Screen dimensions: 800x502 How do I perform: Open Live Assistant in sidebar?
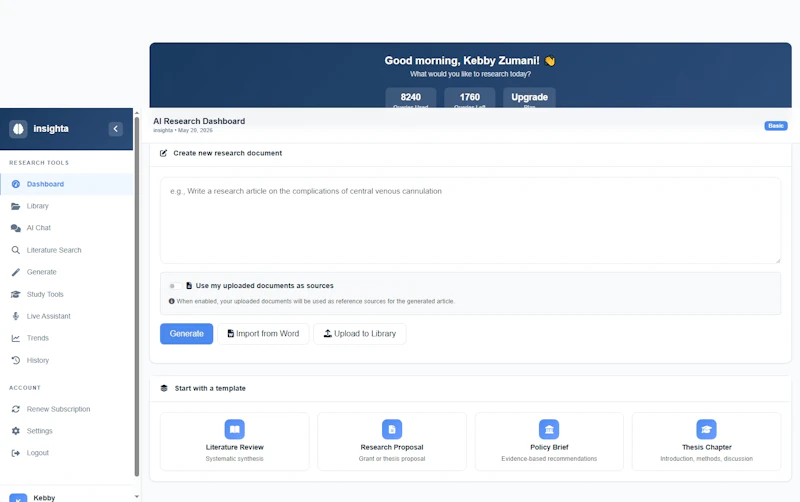click(x=66, y=316)
